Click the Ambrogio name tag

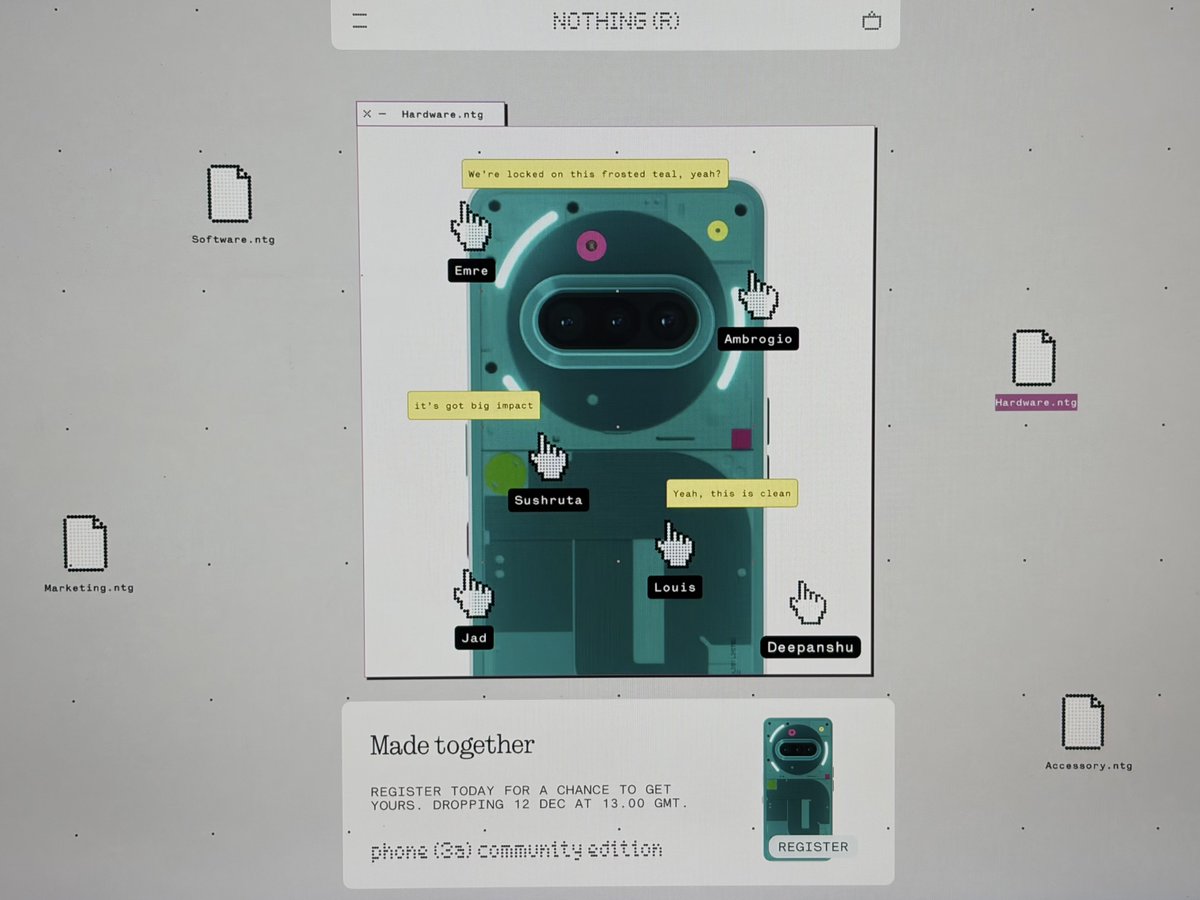[x=758, y=339]
